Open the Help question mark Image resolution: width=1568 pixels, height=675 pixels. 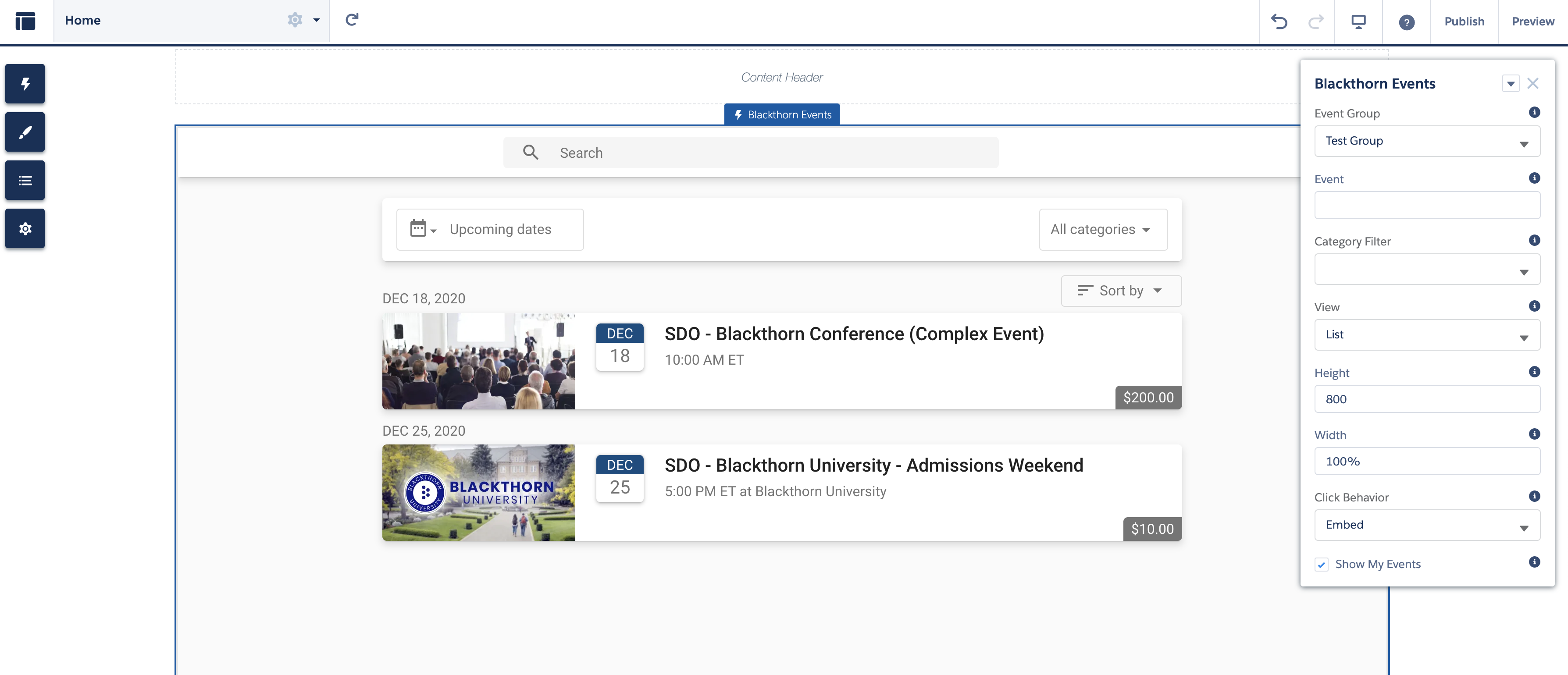1406,22
